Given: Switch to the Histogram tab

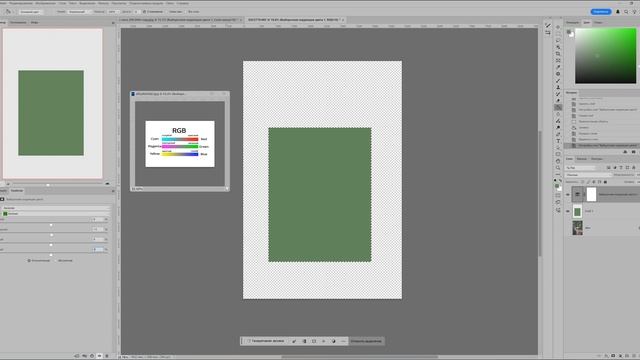Looking at the screenshot, I should tap(18, 22).
